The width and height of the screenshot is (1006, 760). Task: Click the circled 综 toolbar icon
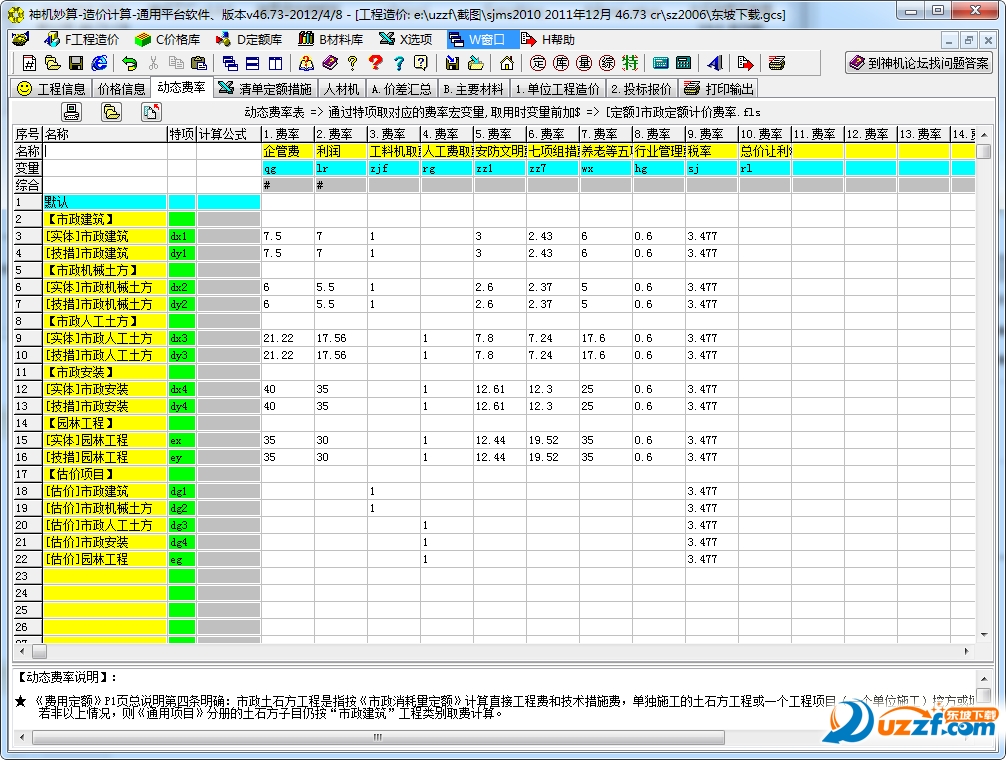[x=607, y=63]
